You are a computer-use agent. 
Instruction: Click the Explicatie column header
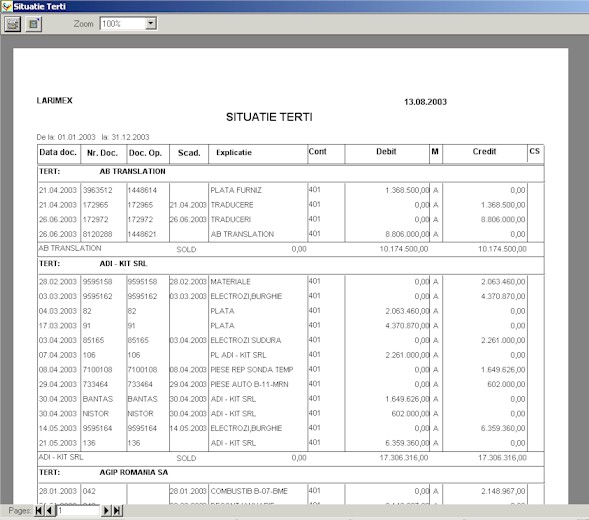(x=234, y=153)
